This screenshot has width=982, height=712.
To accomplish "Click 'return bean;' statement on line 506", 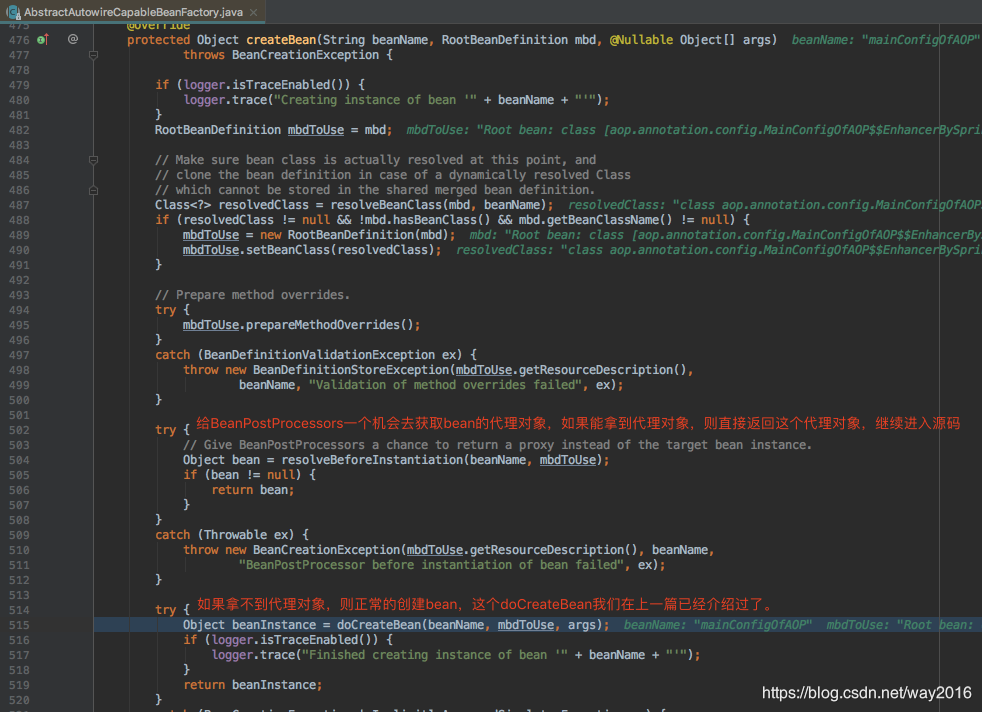I will coord(252,490).
